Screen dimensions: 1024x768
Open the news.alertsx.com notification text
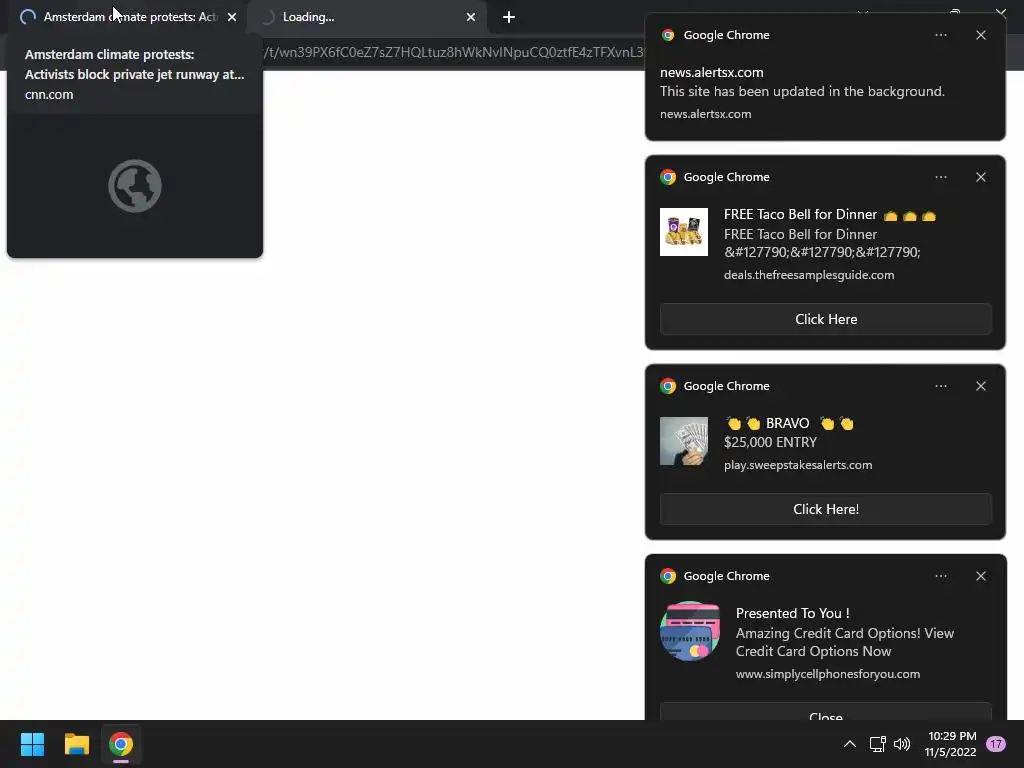(802, 91)
